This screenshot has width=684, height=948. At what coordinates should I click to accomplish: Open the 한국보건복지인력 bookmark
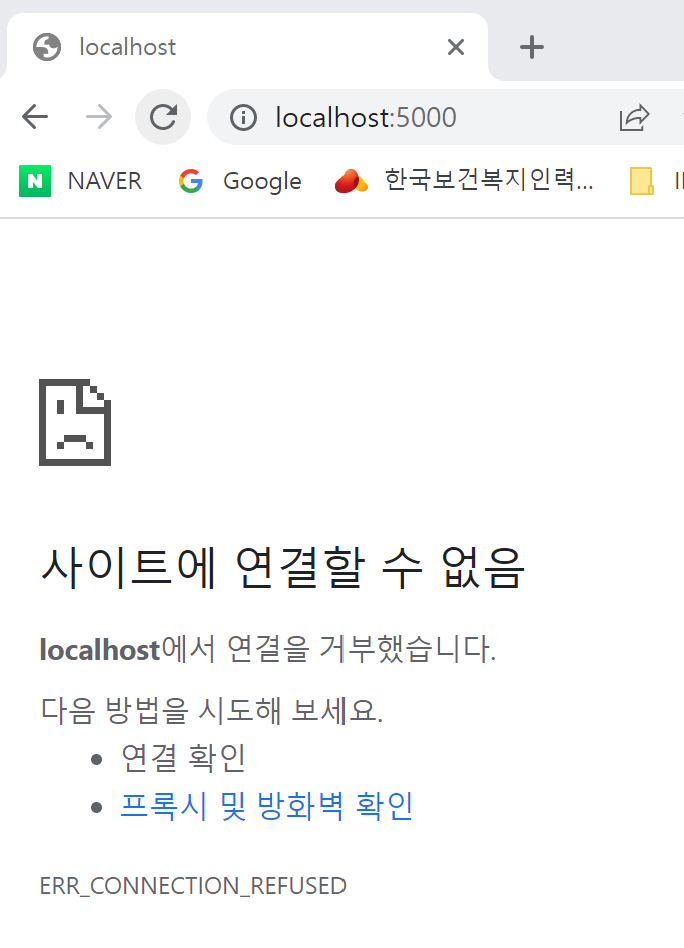tap(464, 181)
